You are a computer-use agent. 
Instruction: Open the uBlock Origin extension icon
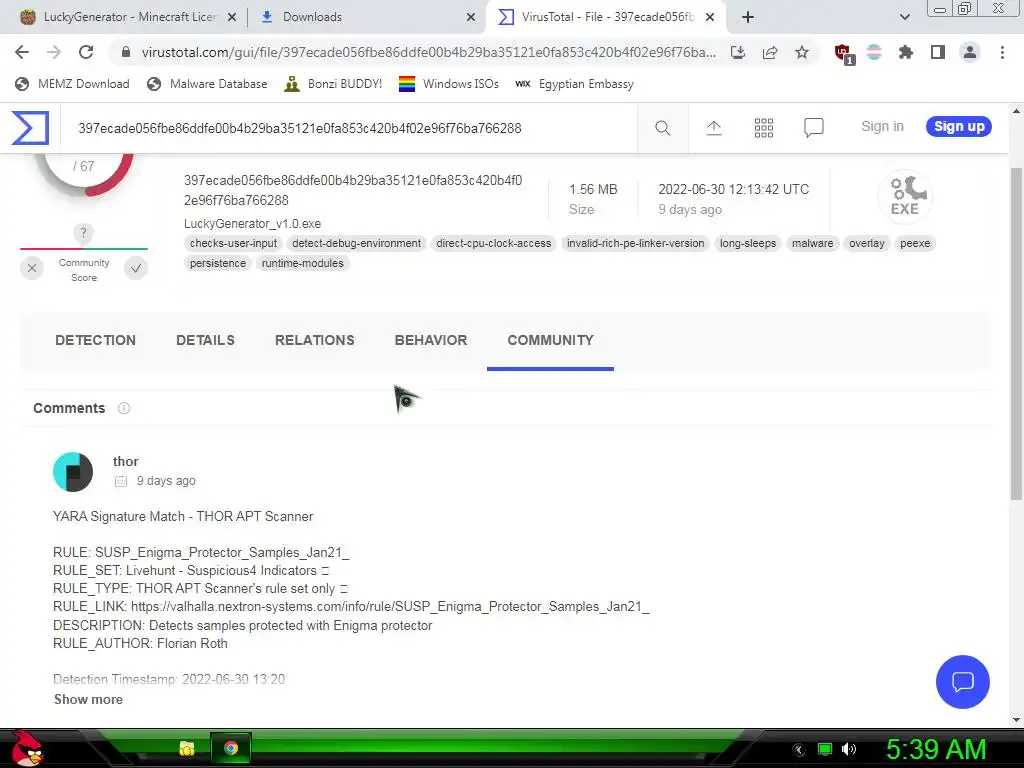pos(843,53)
